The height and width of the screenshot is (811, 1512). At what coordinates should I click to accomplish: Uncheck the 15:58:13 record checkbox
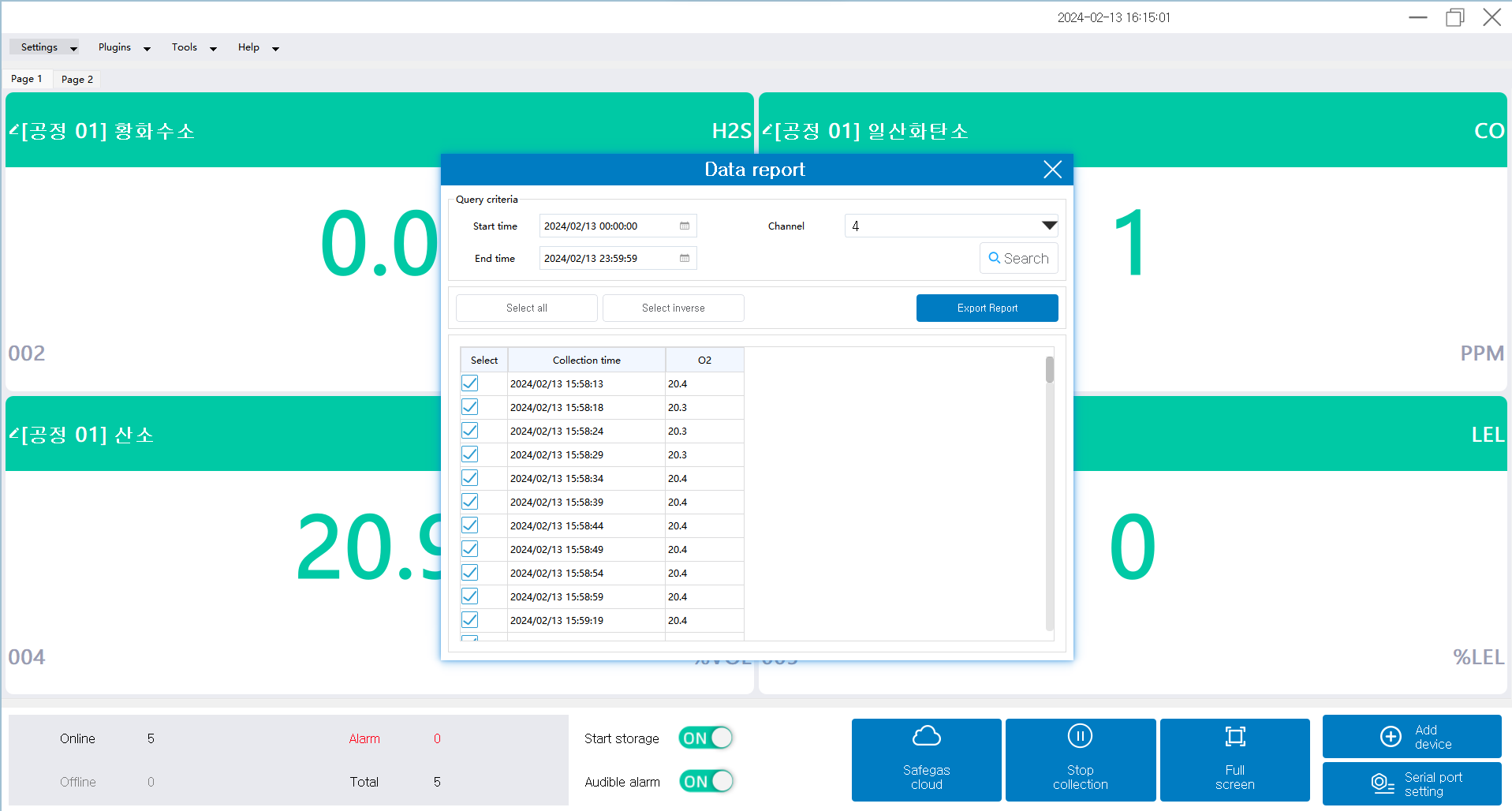pyautogui.click(x=470, y=383)
